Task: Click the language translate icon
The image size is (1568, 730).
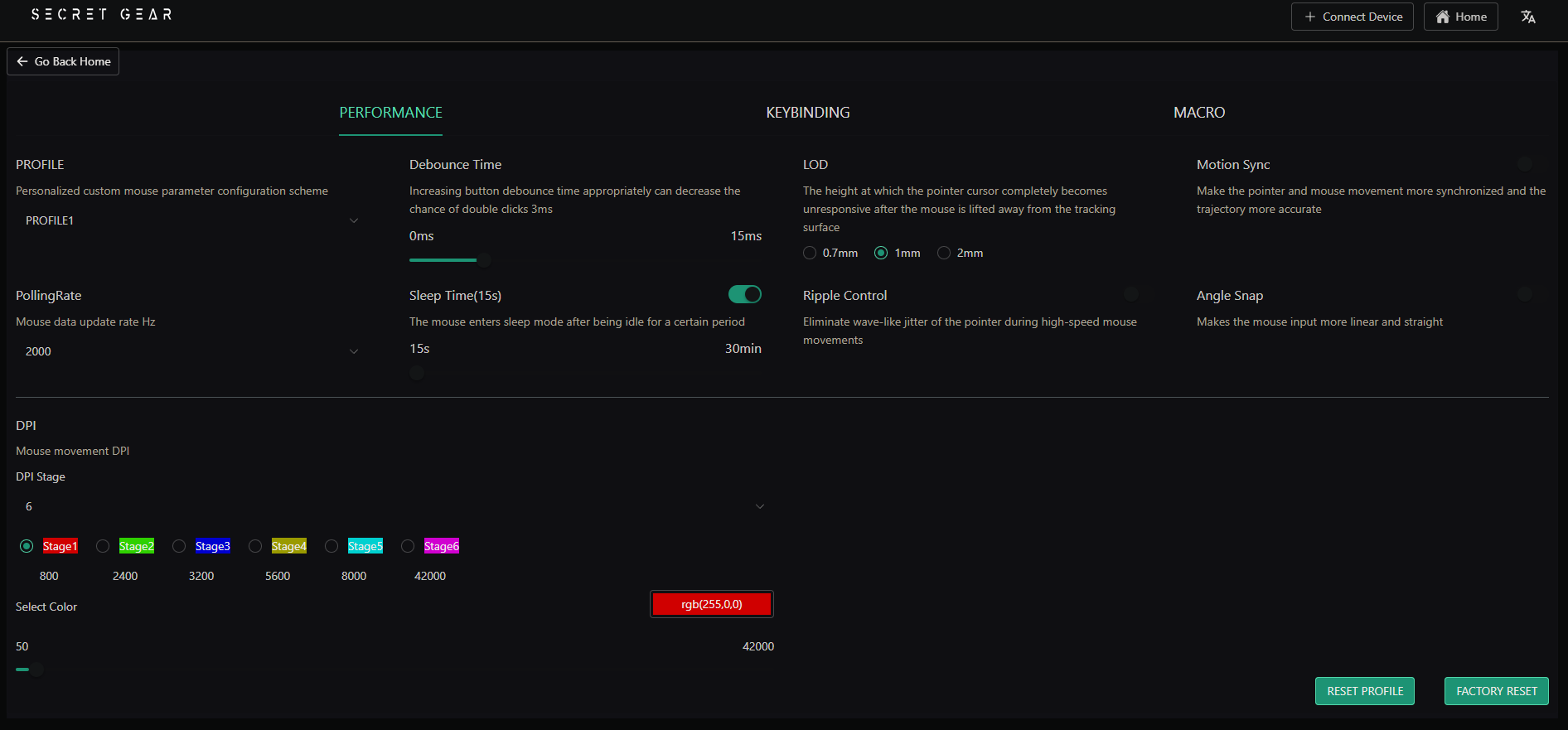Action: [x=1528, y=17]
